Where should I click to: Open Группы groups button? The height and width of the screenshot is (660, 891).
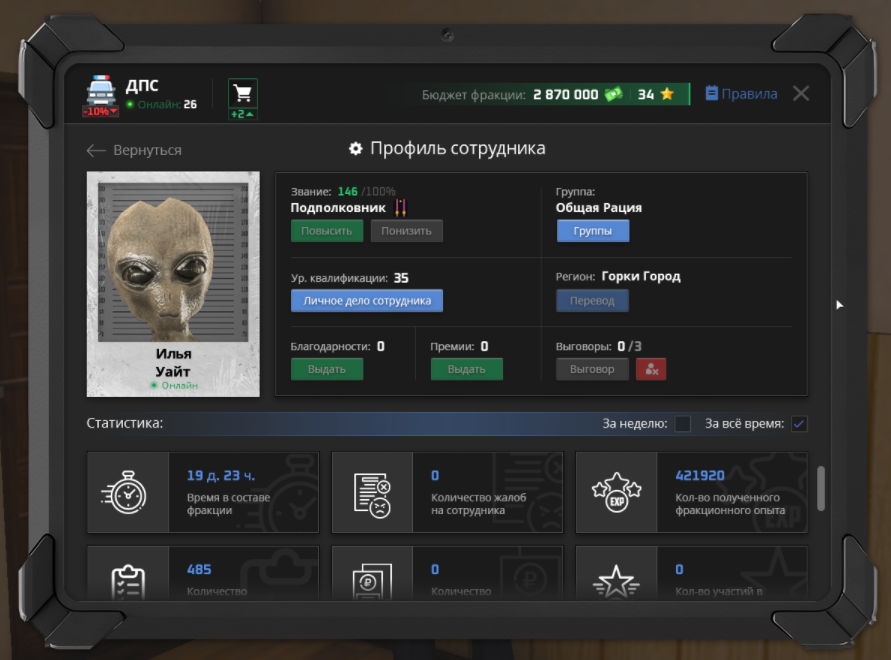[x=593, y=231]
